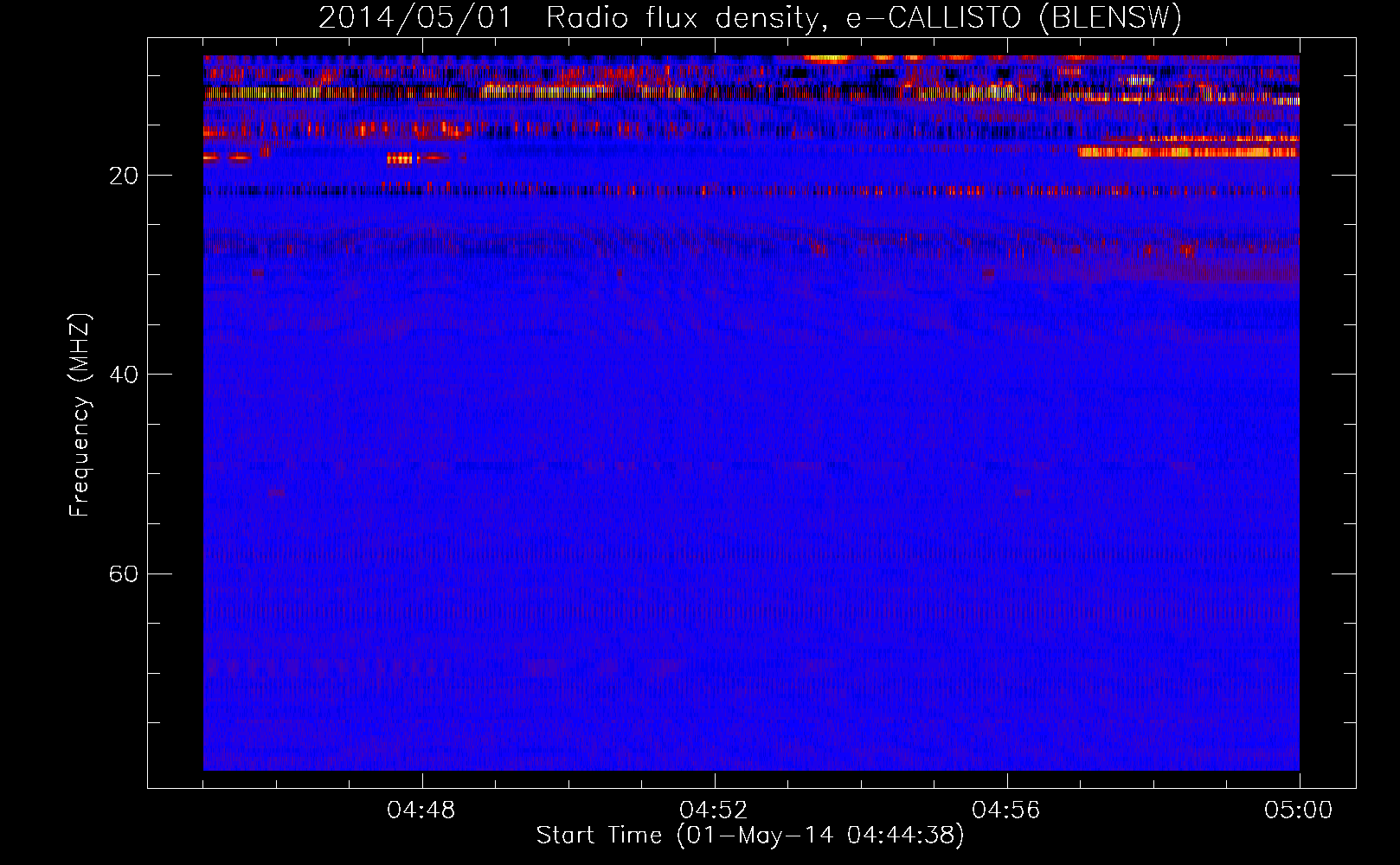Click the 05:00 time tick label
This screenshot has height=865, width=1400.
1299,811
